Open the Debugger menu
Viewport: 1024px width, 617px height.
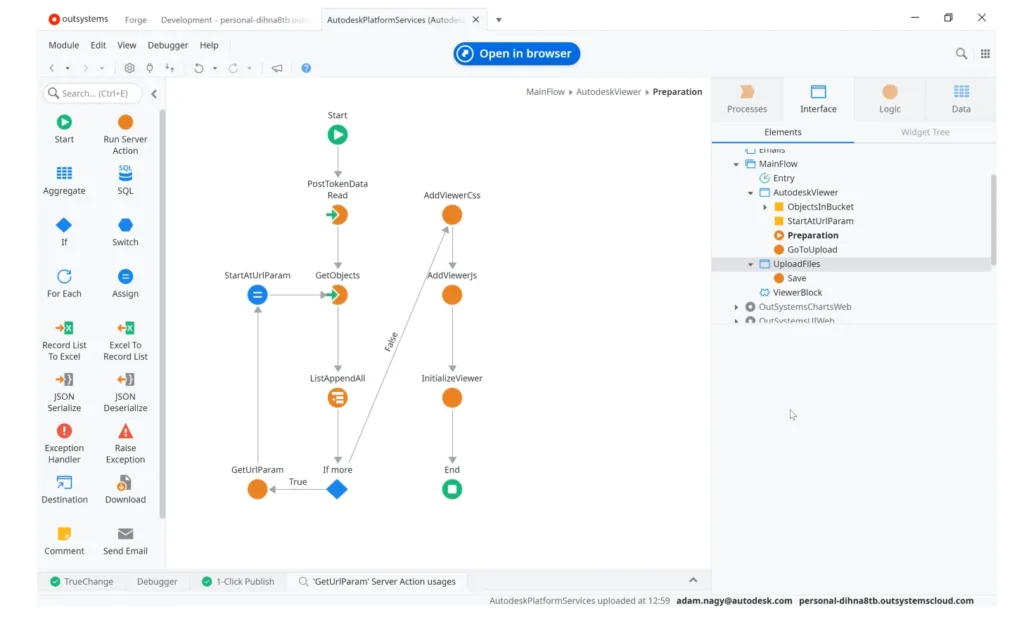pos(167,44)
